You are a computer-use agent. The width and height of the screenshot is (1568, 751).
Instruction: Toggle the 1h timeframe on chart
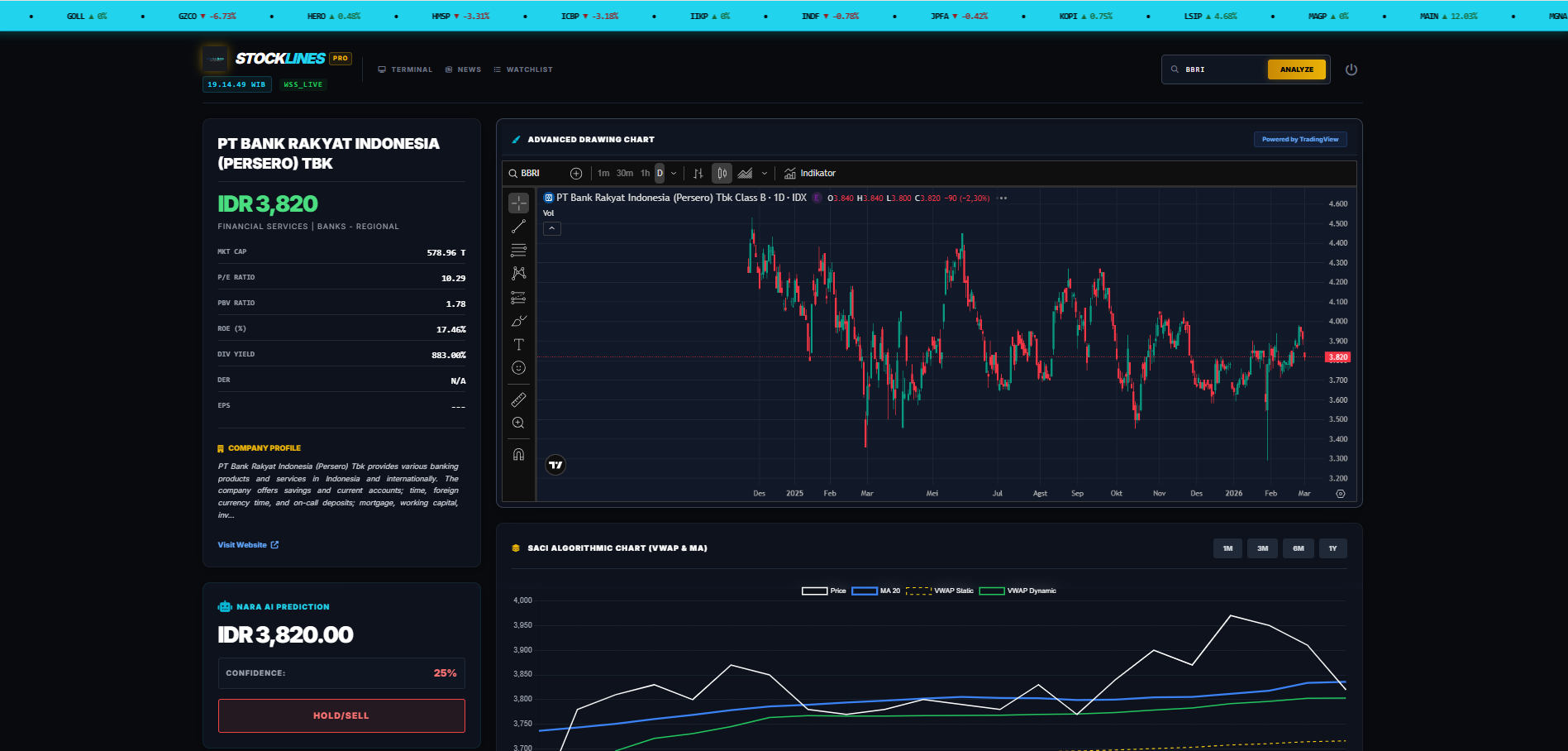[645, 173]
